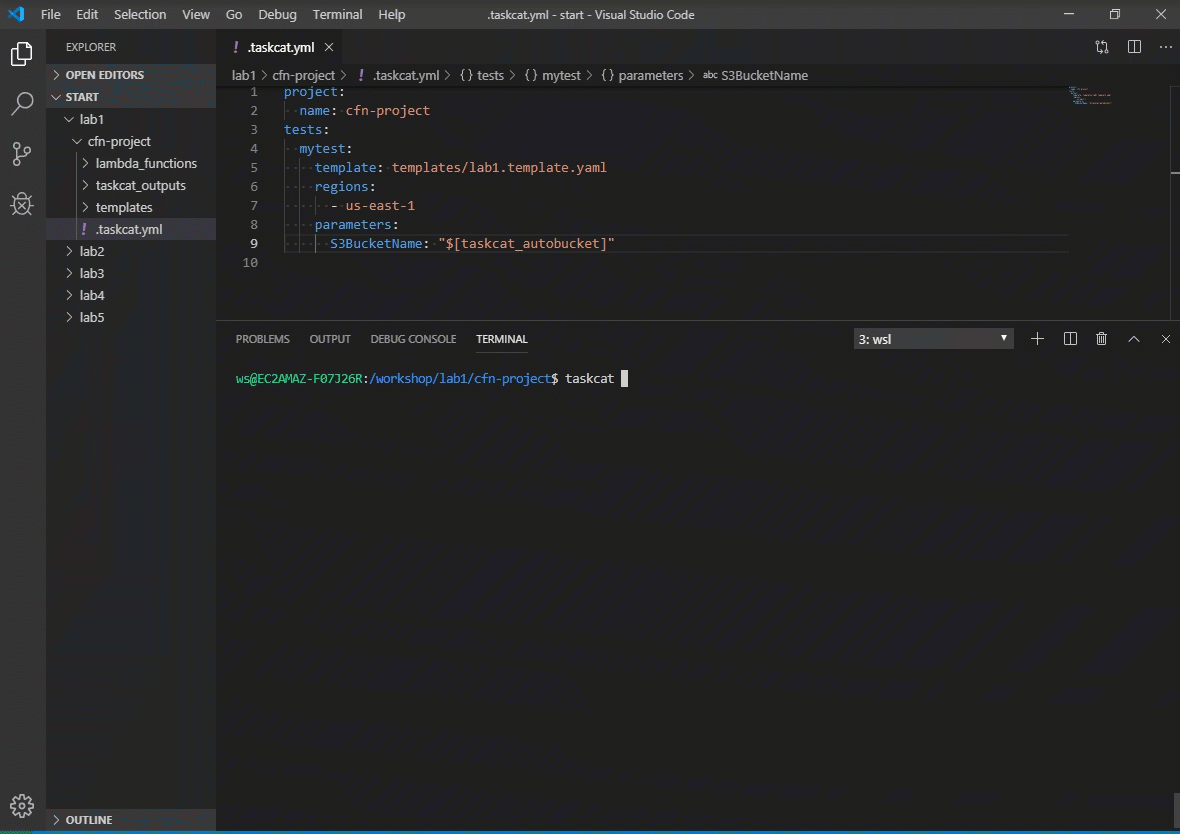Viewport: 1180px width, 834px height.
Task: Create a new terminal with plus icon
Action: click(1037, 339)
